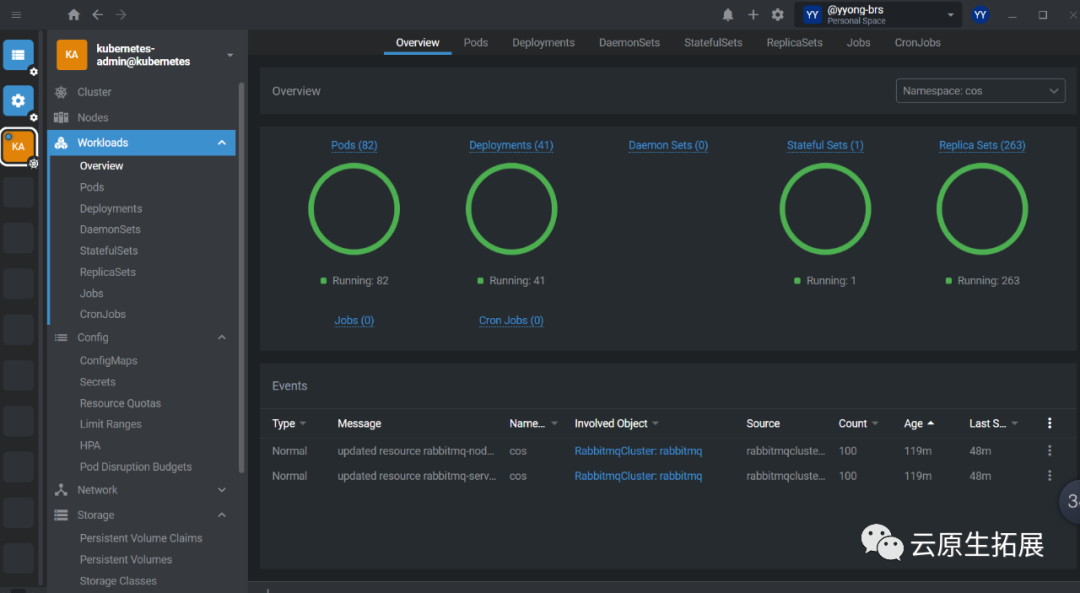The height and width of the screenshot is (593, 1080).
Task: Toggle sort order on the Age column
Action: coord(915,423)
